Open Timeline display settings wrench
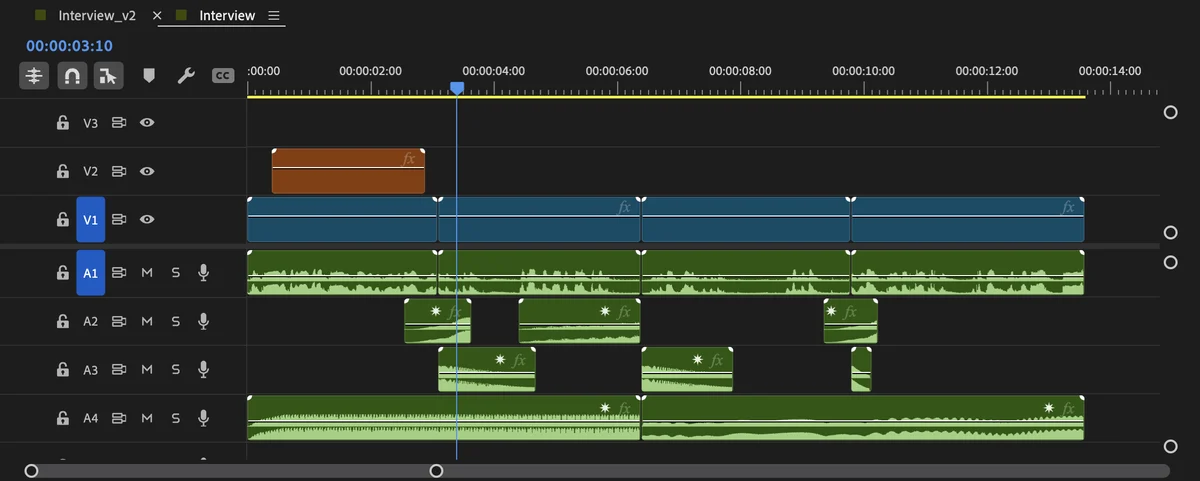This screenshot has width=1200, height=481. click(185, 75)
